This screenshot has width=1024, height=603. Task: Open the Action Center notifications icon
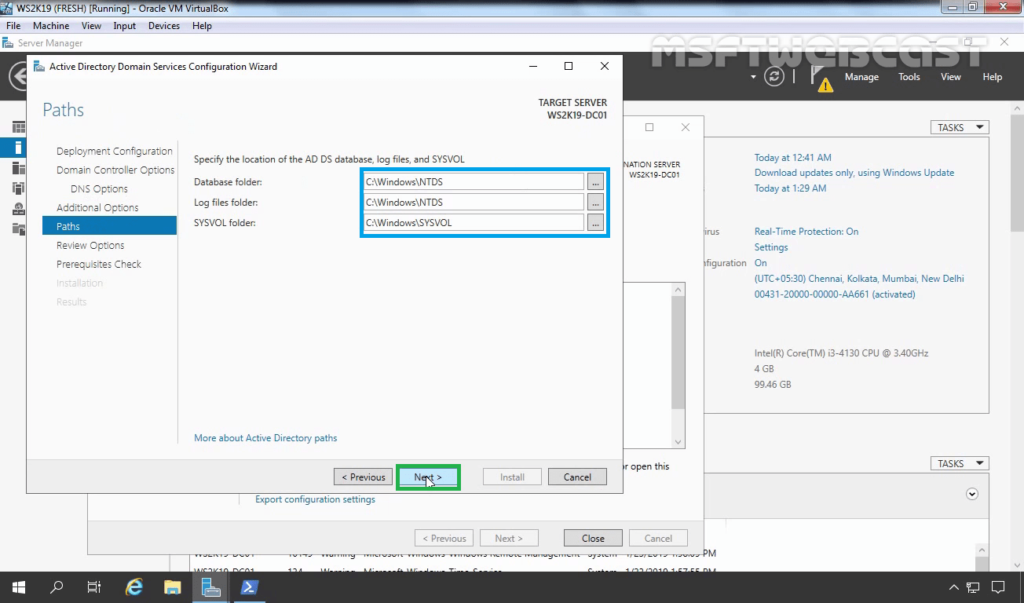coord(998,587)
